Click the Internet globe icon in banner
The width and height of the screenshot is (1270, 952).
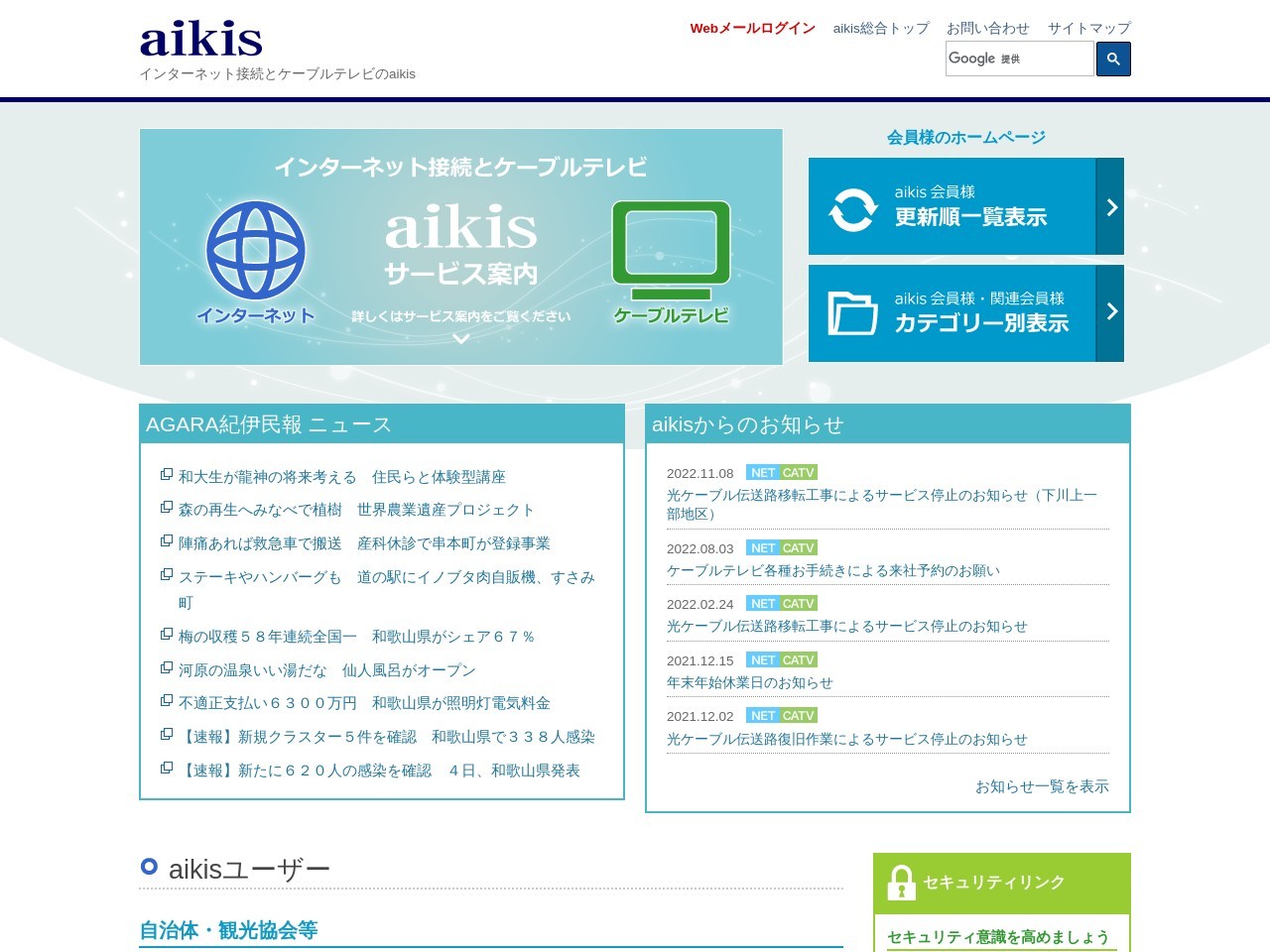pyautogui.click(x=256, y=251)
